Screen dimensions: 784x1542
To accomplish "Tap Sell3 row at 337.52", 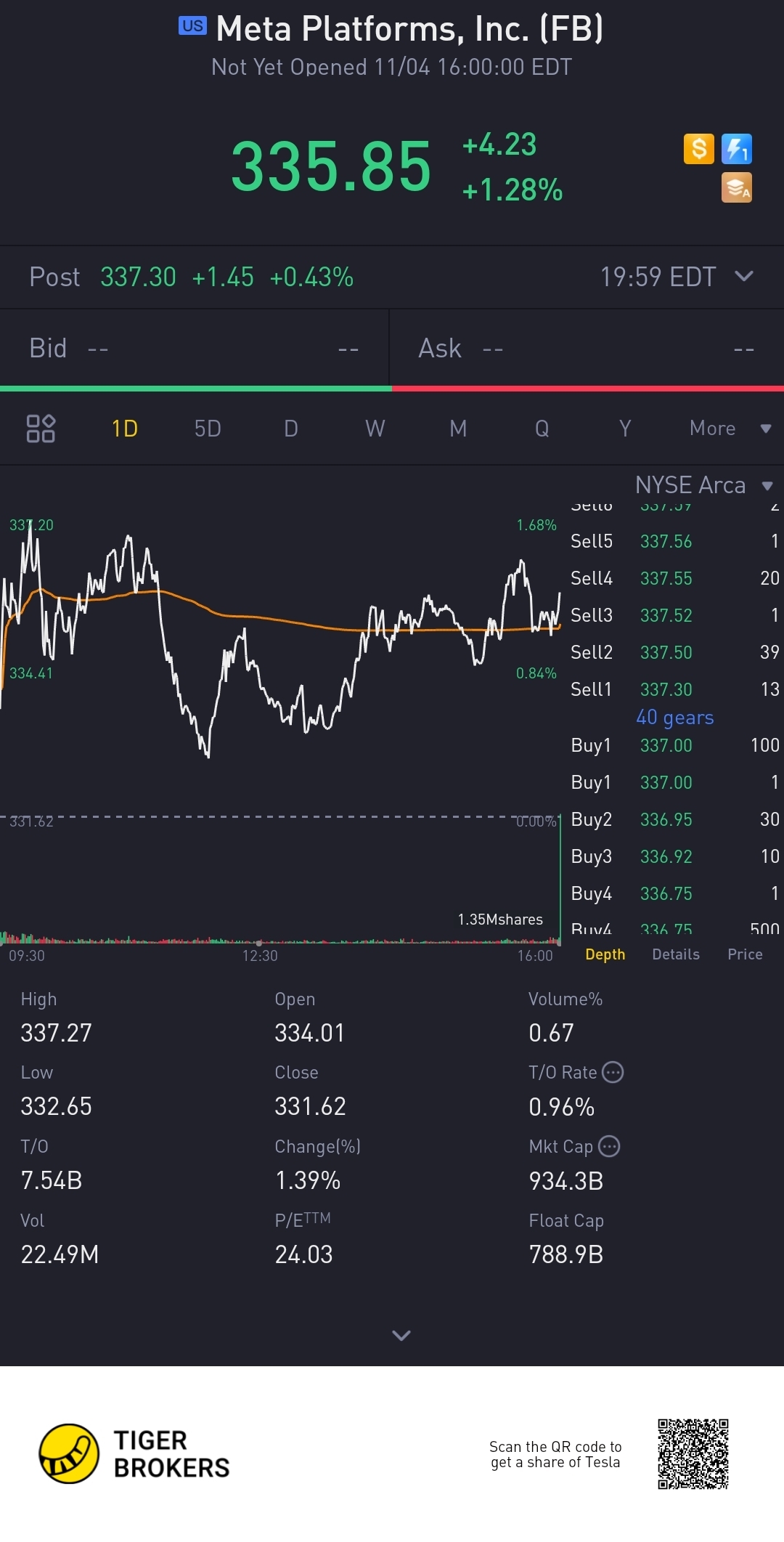I will 675,615.
